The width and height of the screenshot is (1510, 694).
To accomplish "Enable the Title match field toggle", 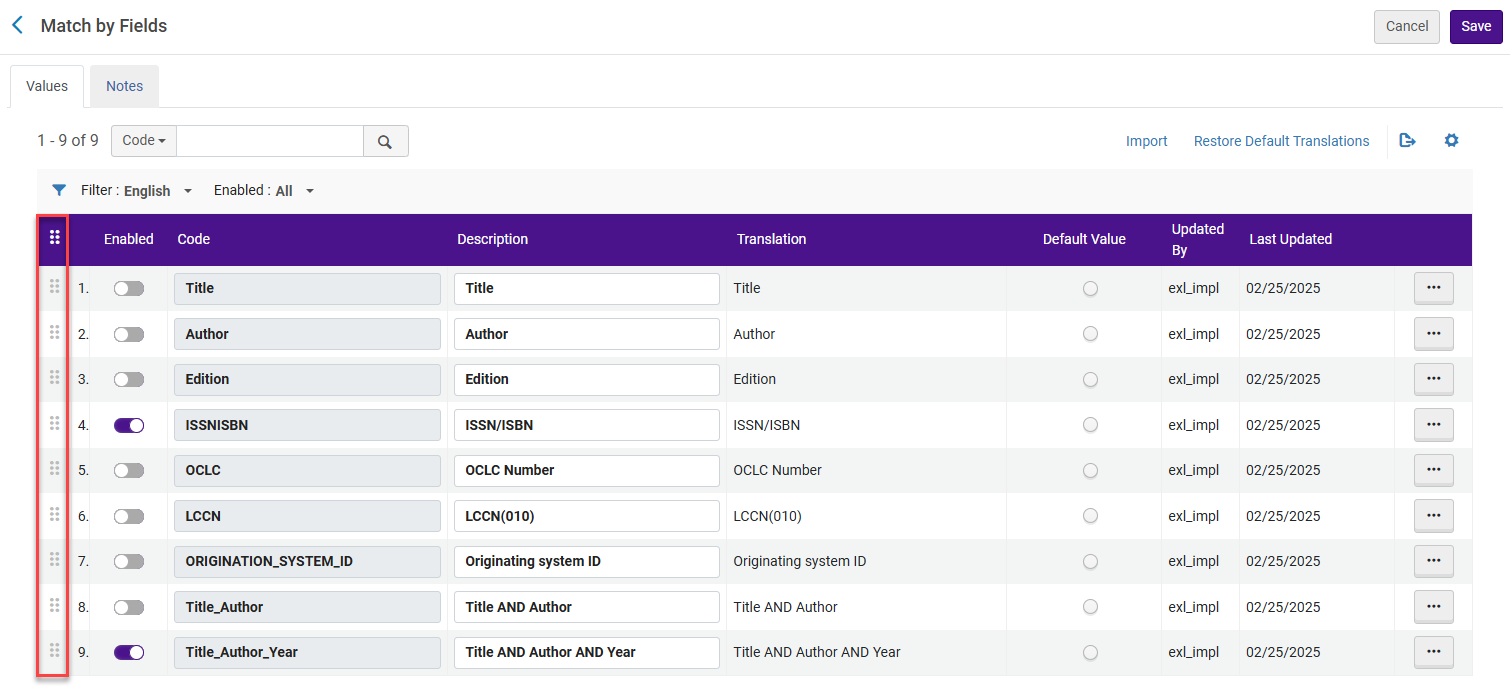I will click(129, 288).
